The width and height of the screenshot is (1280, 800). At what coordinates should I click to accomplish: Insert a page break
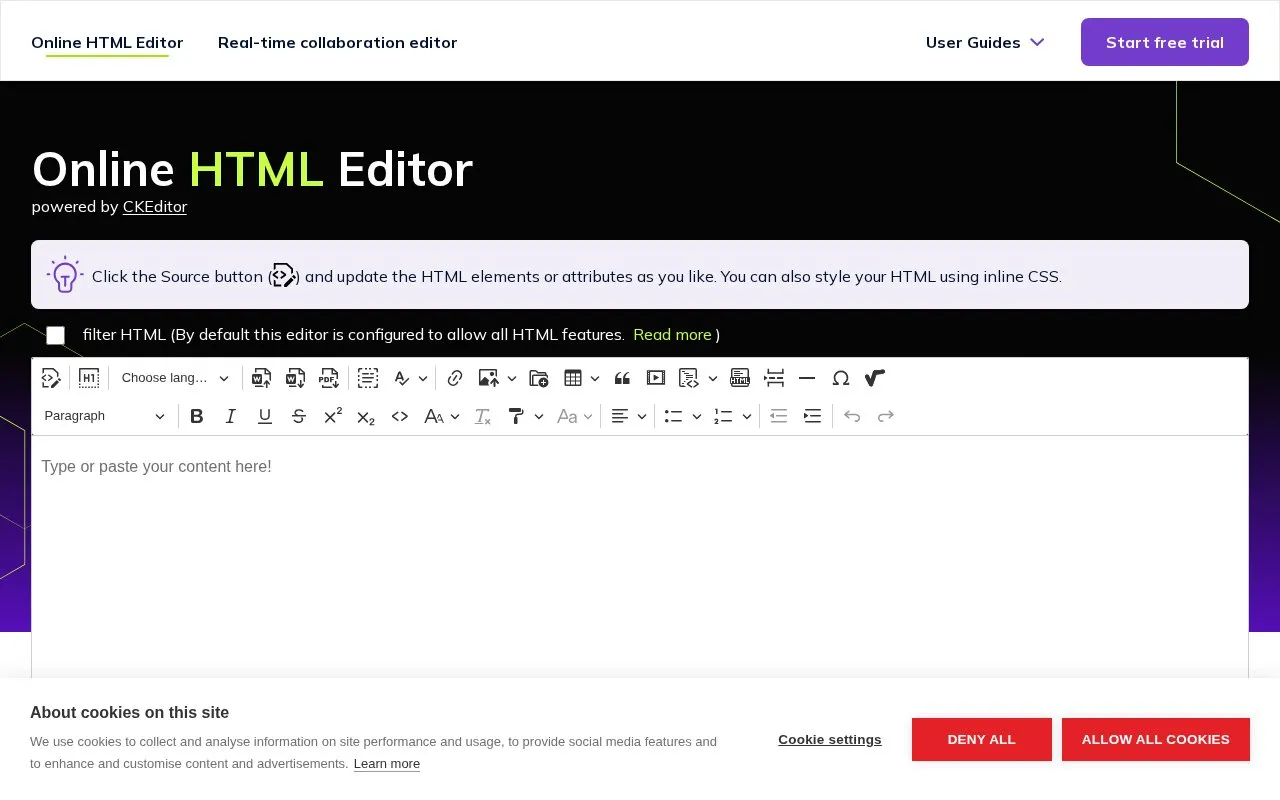tap(774, 378)
